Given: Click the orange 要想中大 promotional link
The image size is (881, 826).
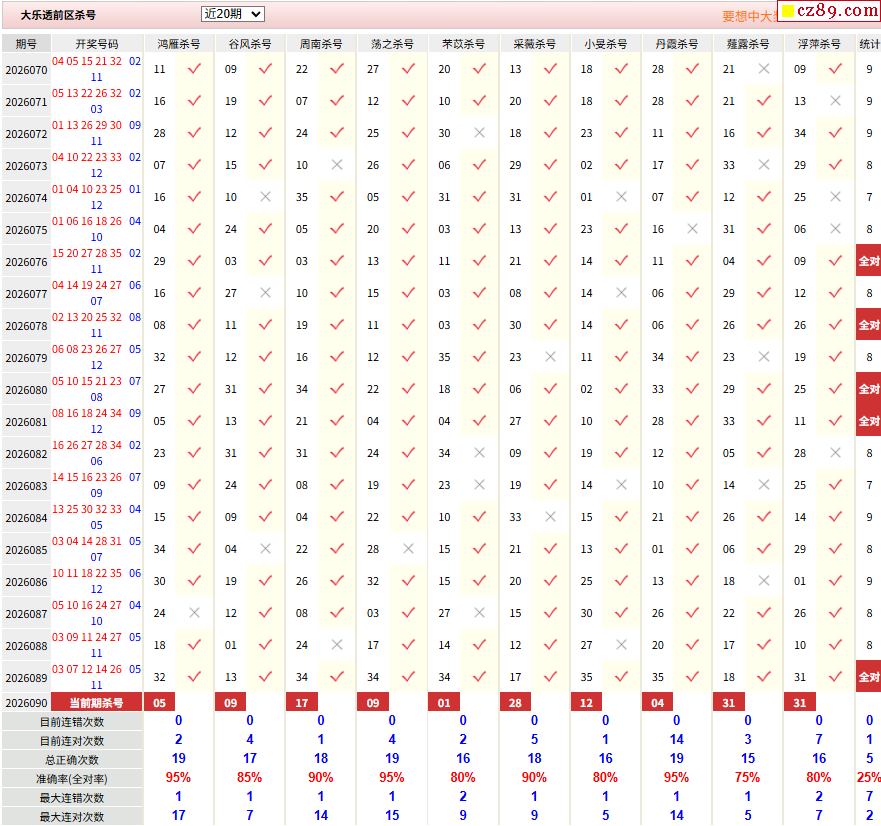Looking at the screenshot, I should coord(750,16).
